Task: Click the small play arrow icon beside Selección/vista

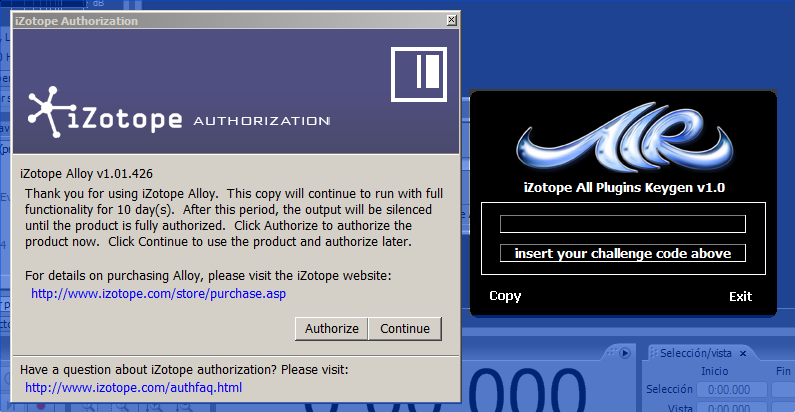Action: point(625,353)
